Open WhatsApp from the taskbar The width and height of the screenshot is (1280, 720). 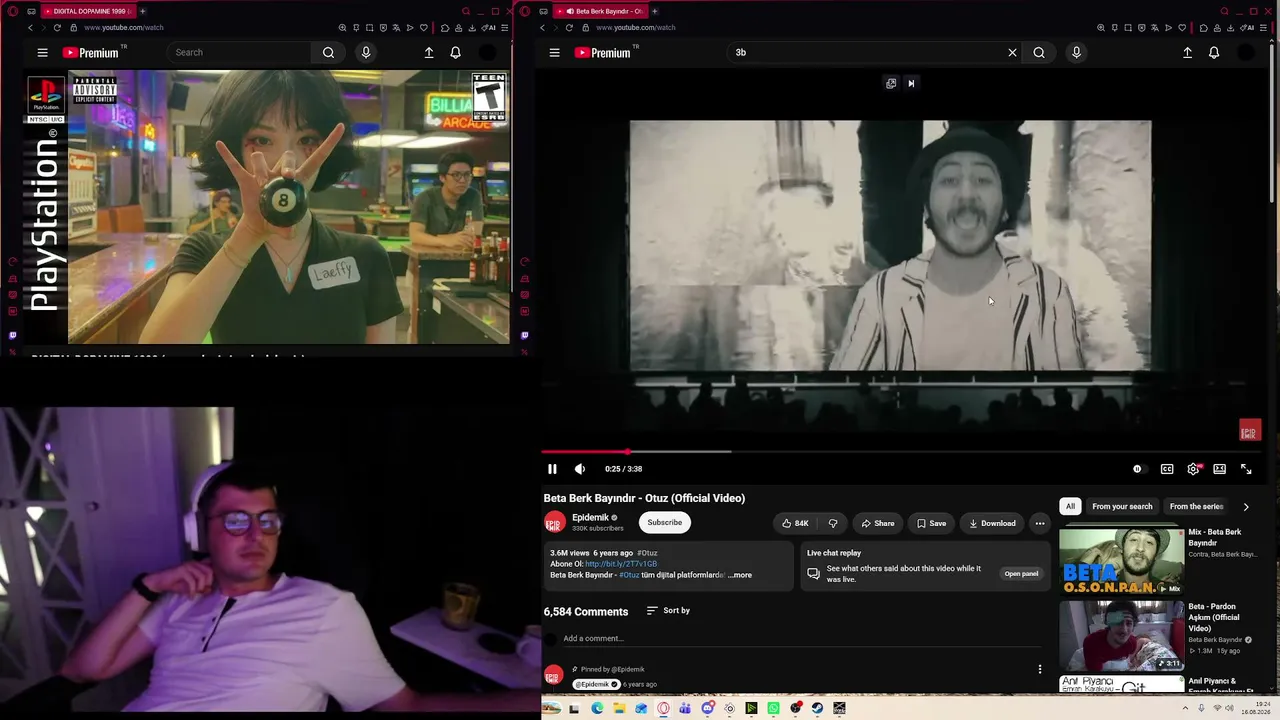(x=773, y=708)
